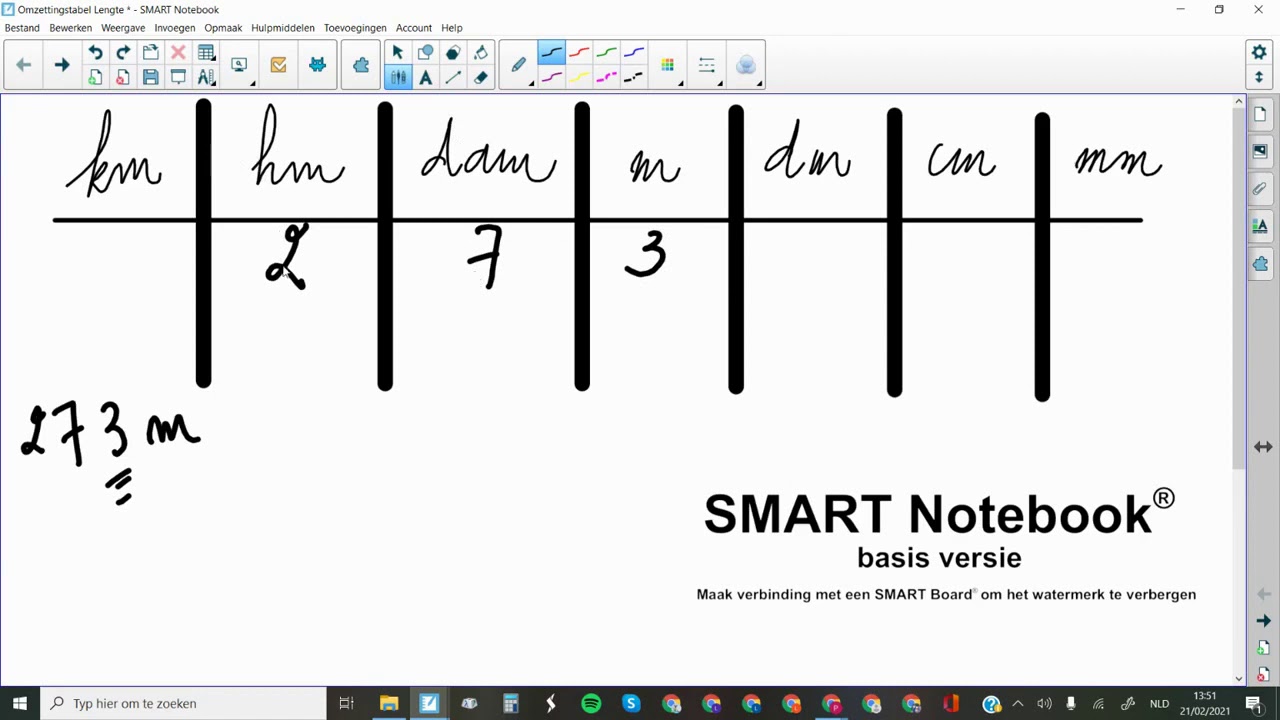Open the screen capture / display options
Image resolution: width=1280 pixels, height=720 pixels.
click(240, 65)
